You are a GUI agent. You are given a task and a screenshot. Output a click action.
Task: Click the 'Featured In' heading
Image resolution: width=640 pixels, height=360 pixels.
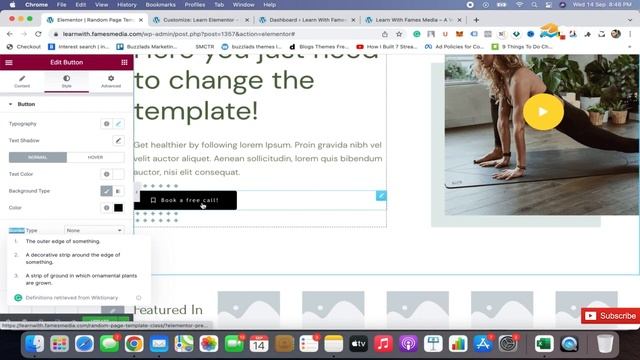(x=168, y=310)
